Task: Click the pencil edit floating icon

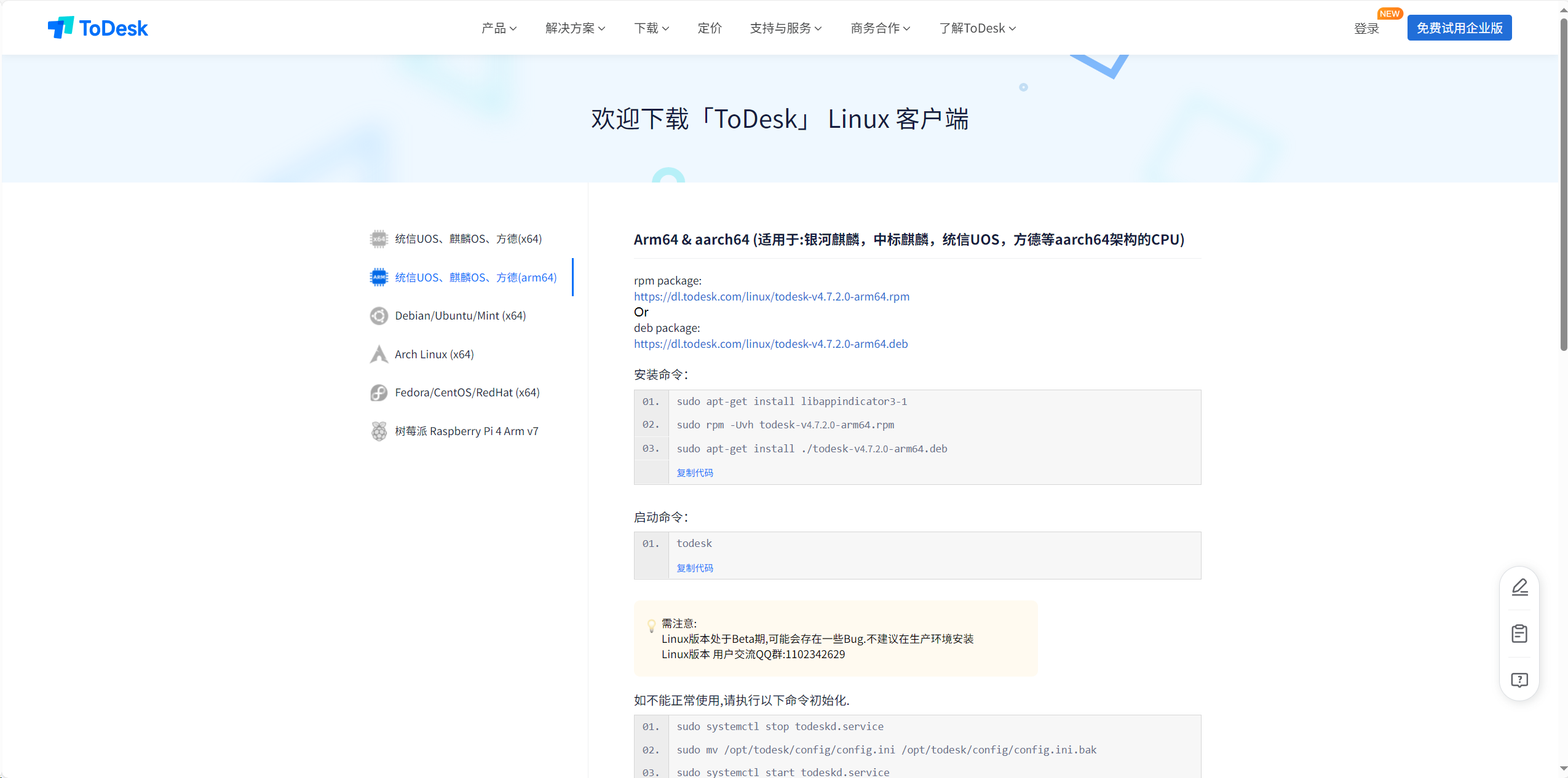Action: 1519,587
